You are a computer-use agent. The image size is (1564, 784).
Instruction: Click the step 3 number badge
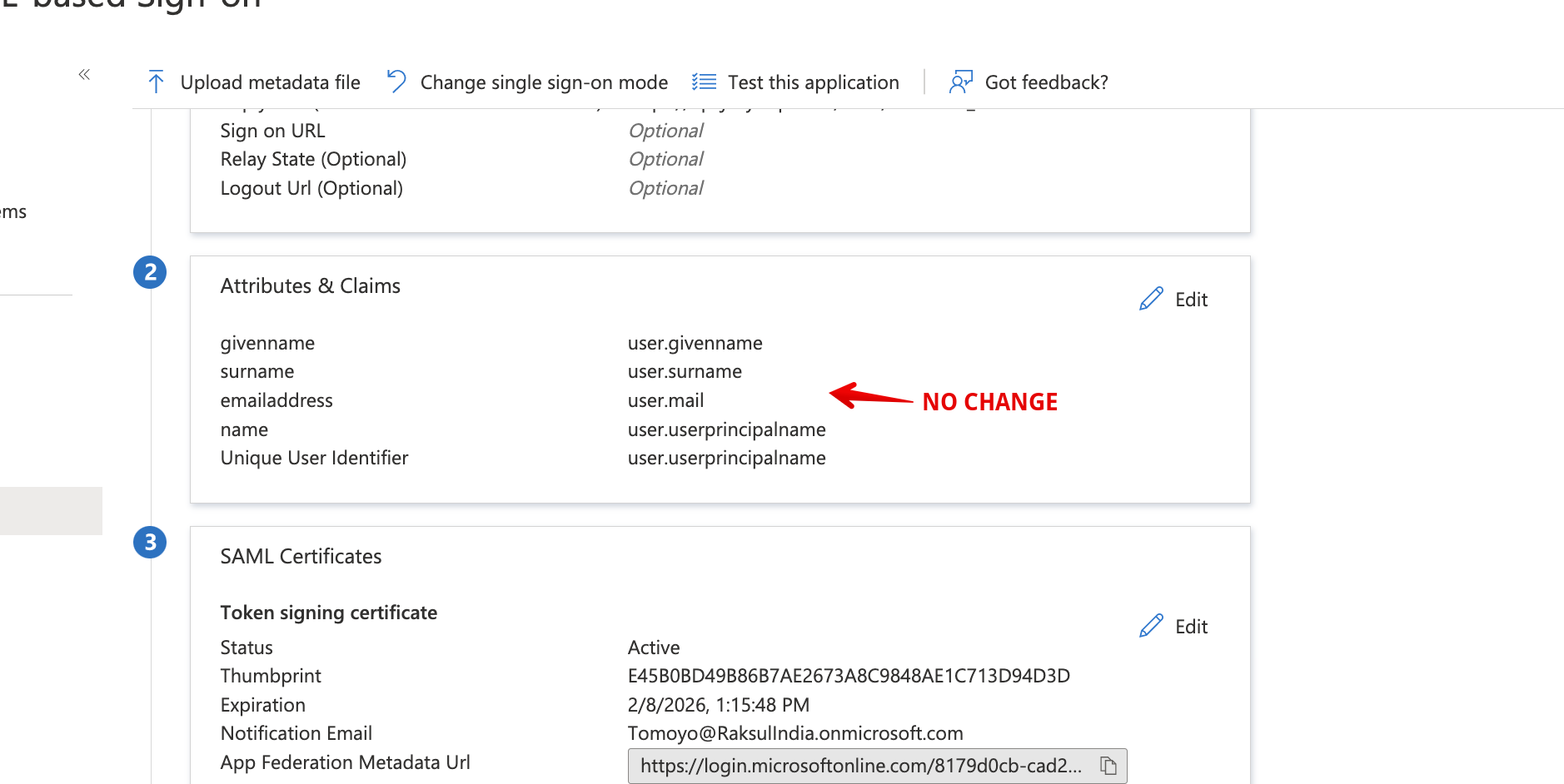pos(150,543)
